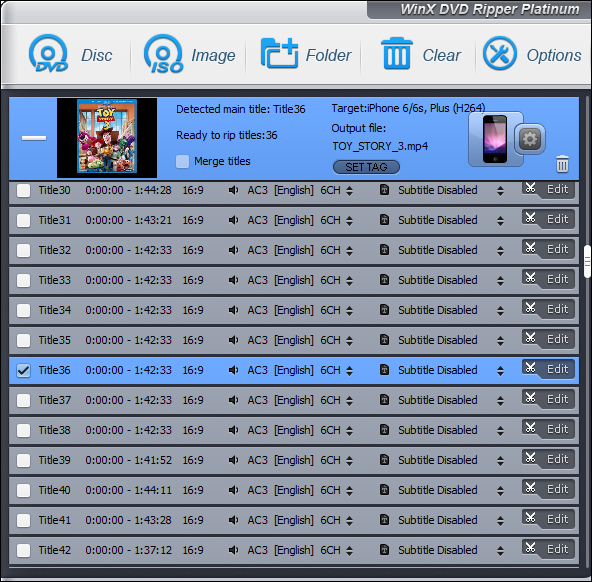Open the Folder source icon
The width and height of the screenshot is (592, 582).
pyautogui.click(x=279, y=53)
